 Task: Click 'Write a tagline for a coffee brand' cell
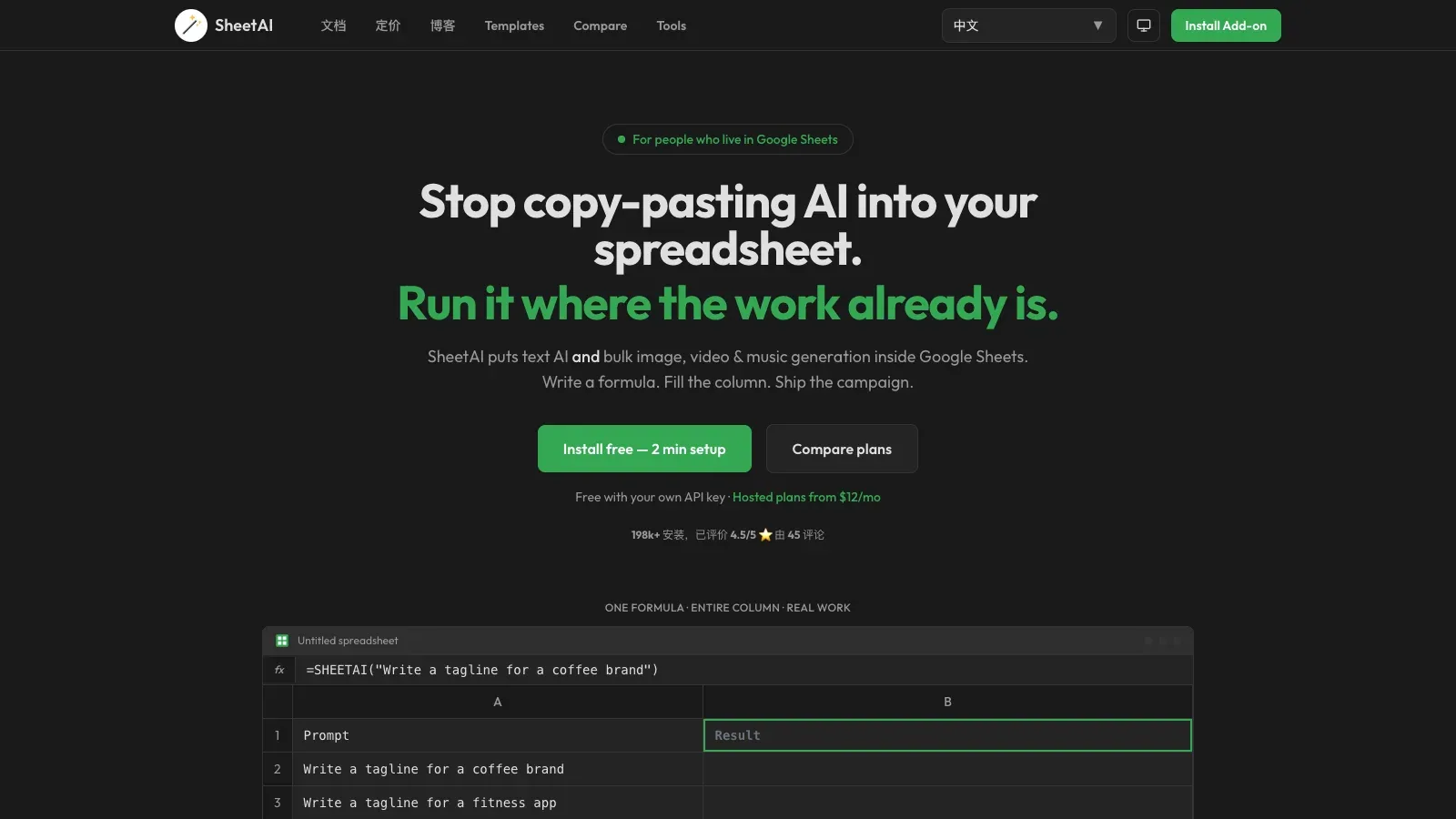[498, 769]
